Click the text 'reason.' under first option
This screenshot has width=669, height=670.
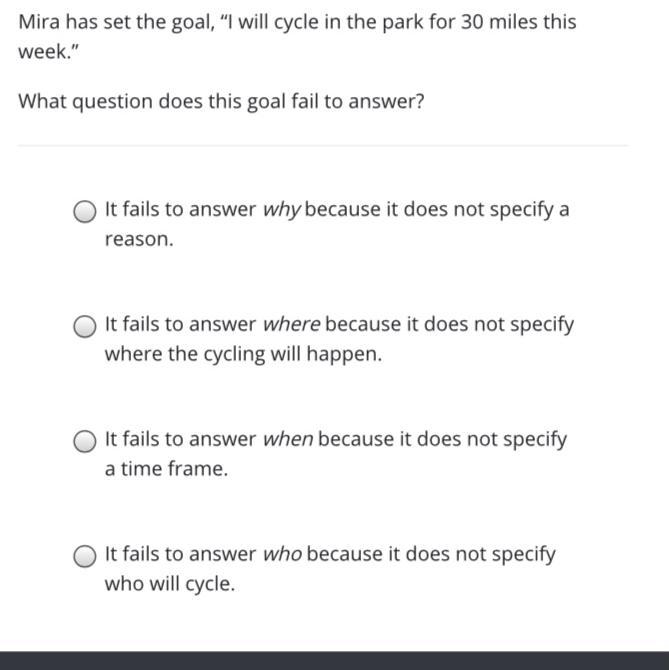[x=139, y=240]
